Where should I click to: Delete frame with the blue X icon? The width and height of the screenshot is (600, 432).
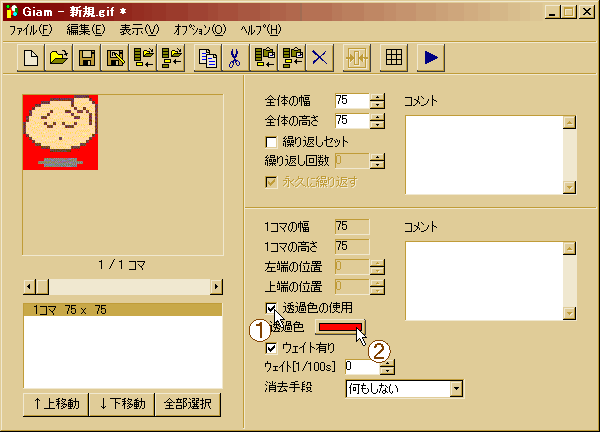tap(320, 57)
